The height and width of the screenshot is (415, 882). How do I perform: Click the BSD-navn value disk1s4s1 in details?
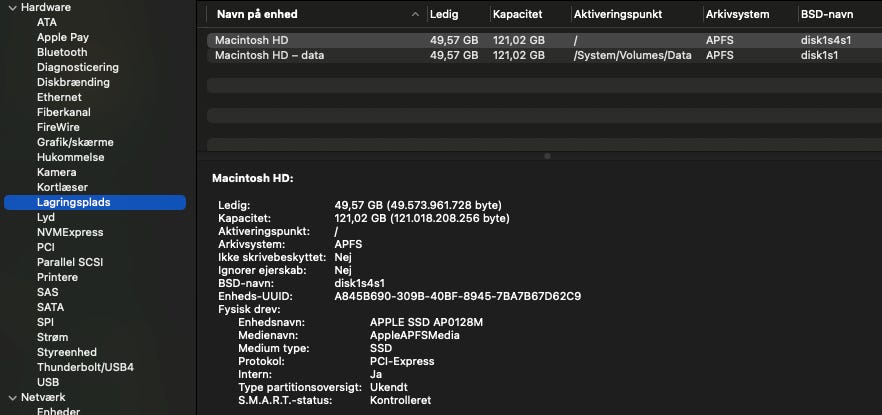pyautogui.click(x=359, y=283)
